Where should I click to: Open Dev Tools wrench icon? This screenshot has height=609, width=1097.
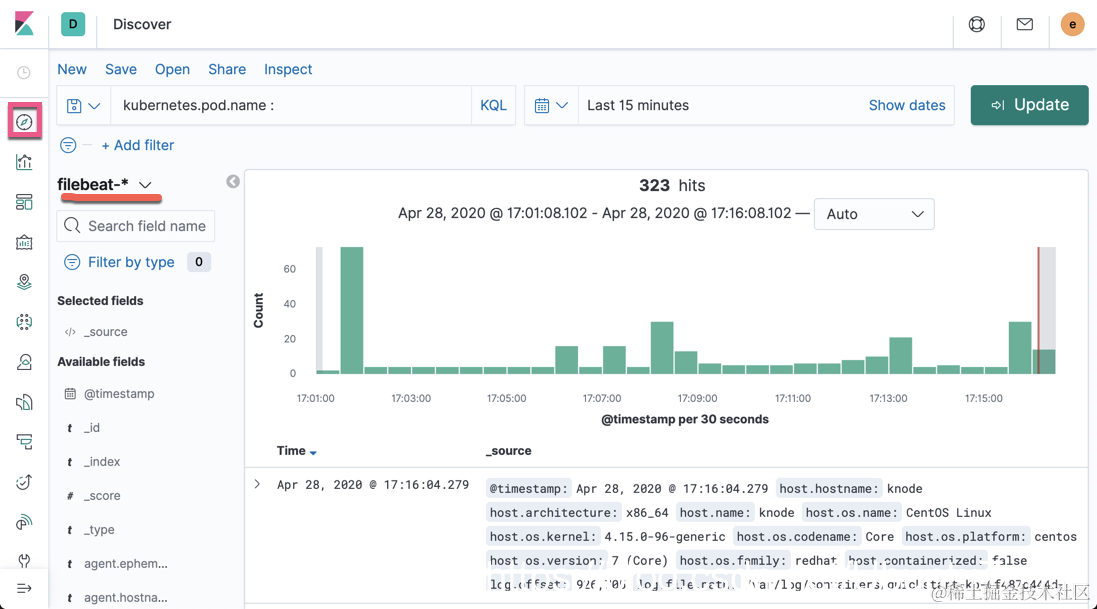pyautogui.click(x=24, y=561)
